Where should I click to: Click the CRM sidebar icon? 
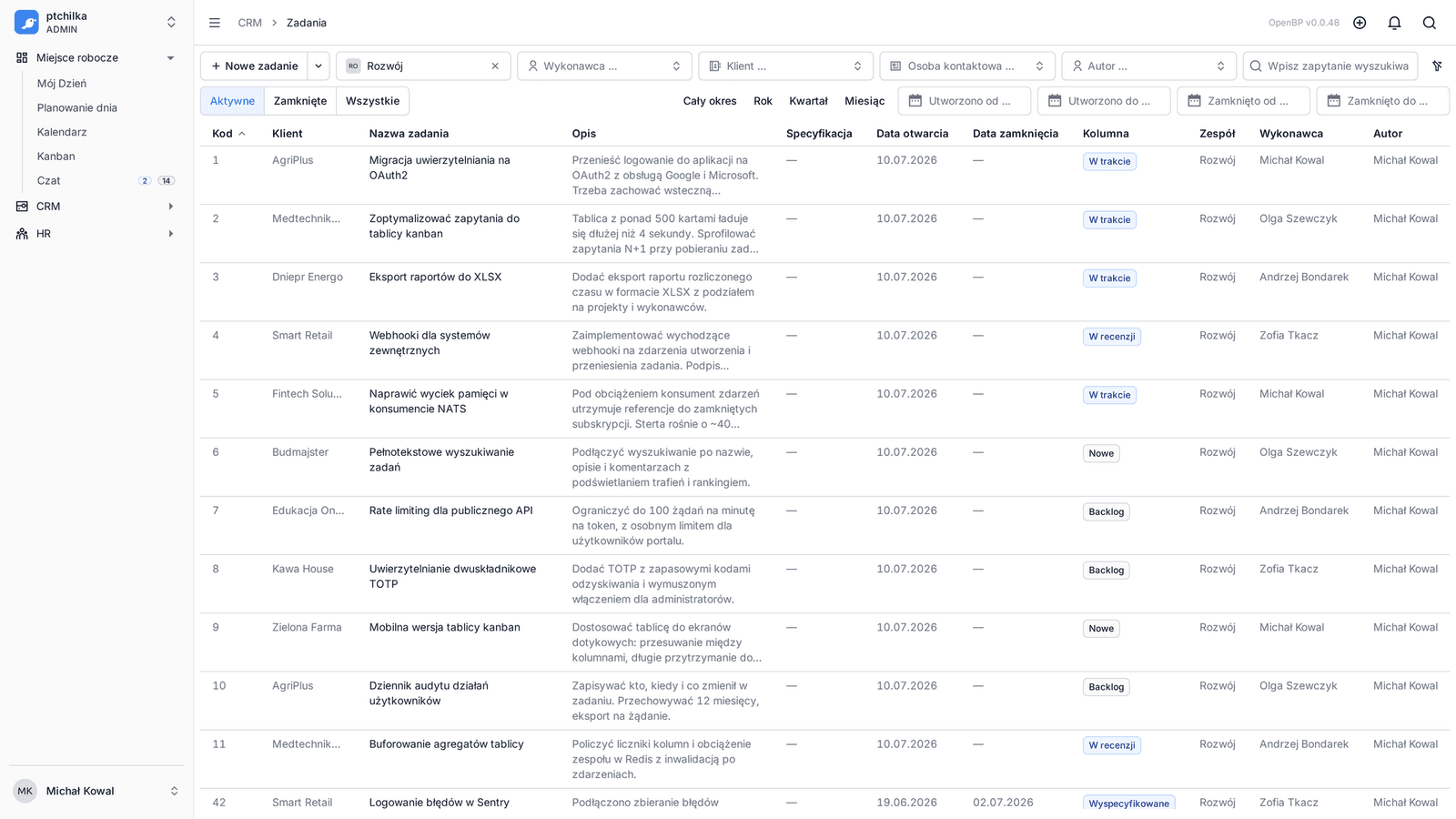22,207
